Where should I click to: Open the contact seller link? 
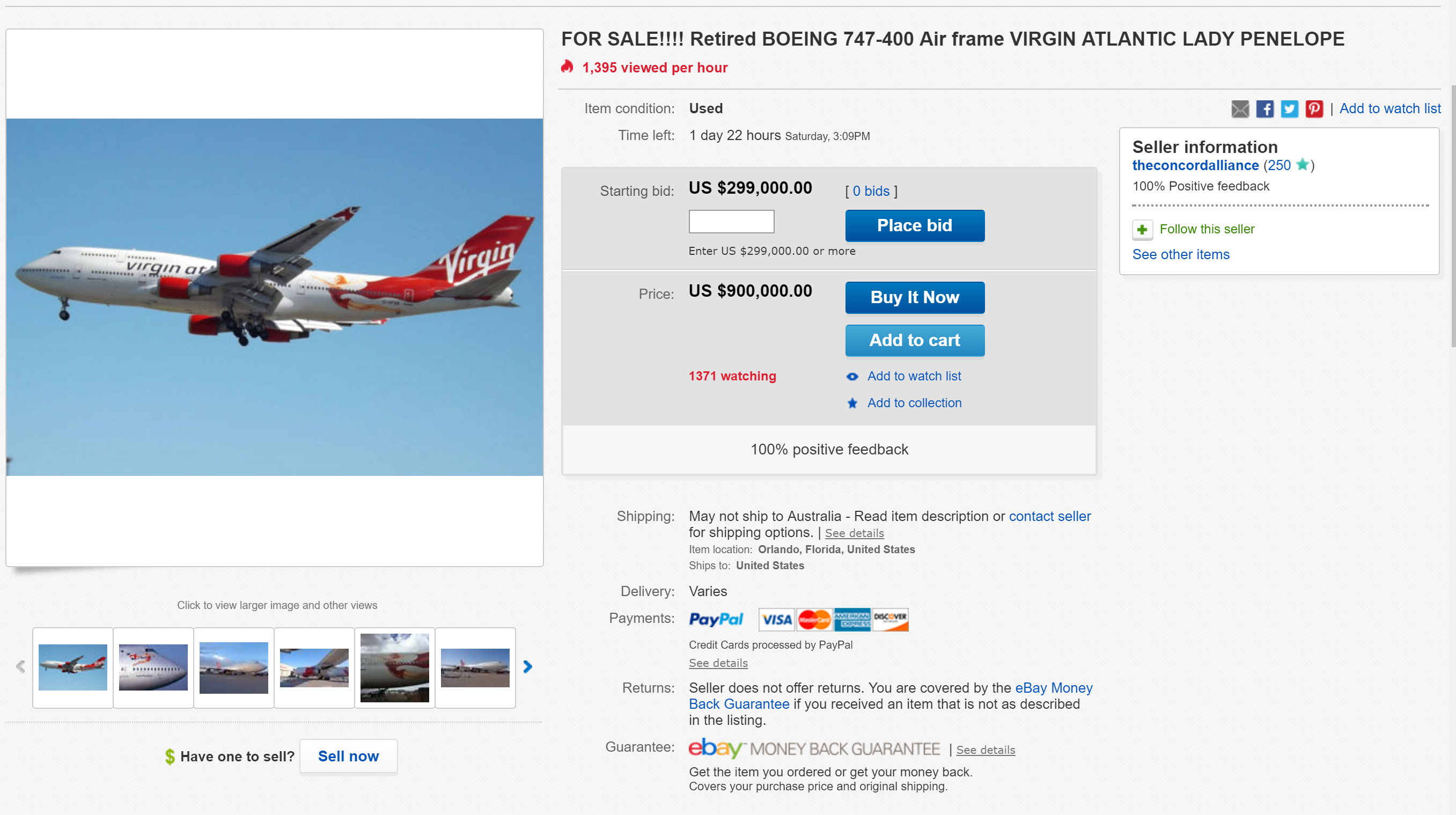point(1049,516)
